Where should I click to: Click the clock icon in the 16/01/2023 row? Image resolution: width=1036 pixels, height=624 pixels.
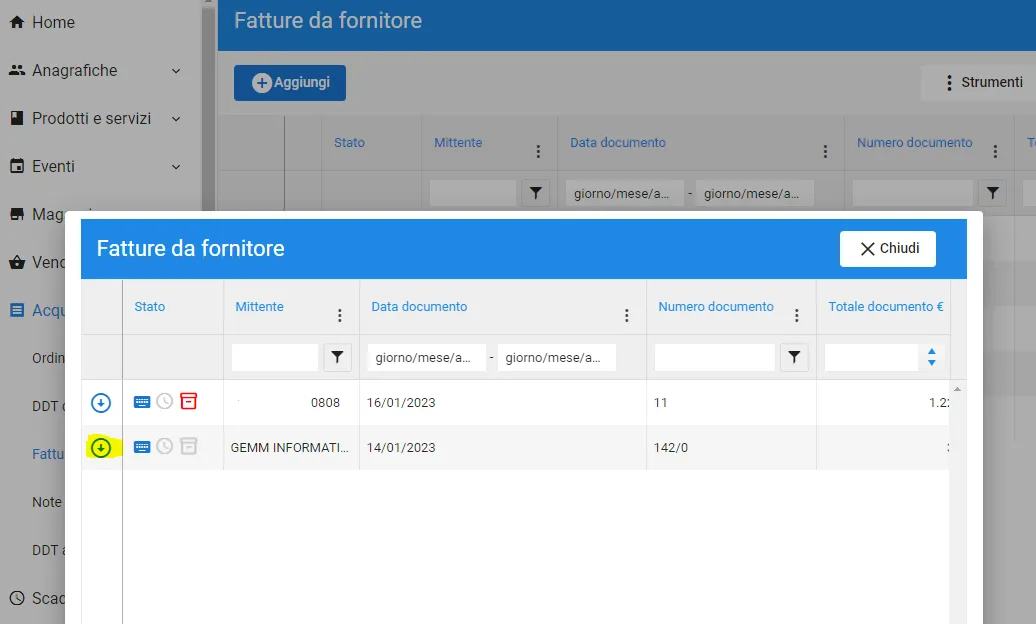(165, 401)
